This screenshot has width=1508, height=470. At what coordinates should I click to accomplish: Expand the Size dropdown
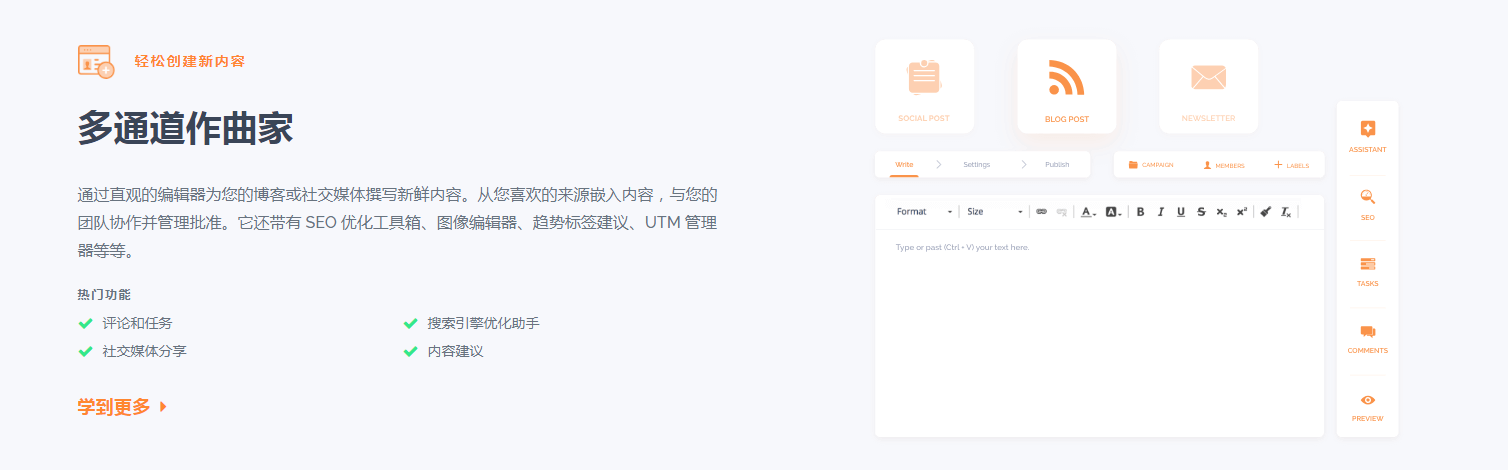click(x=994, y=212)
